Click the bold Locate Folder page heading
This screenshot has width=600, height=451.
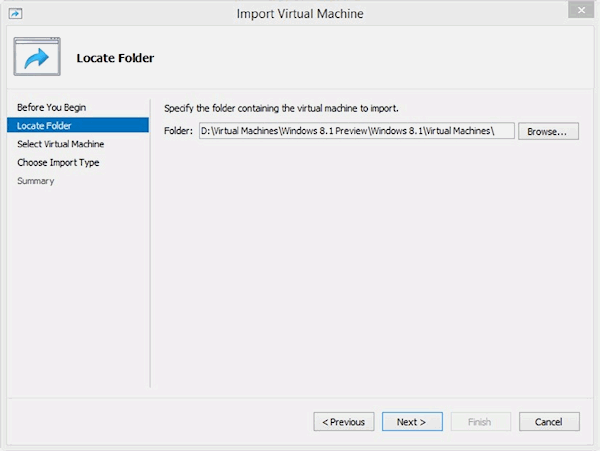pyautogui.click(x=115, y=59)
